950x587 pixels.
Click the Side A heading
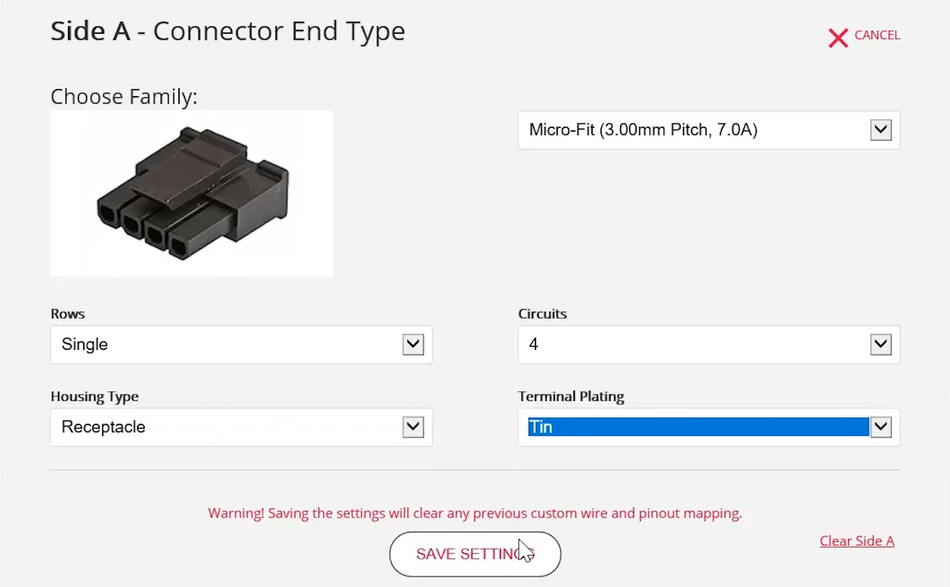89,31
